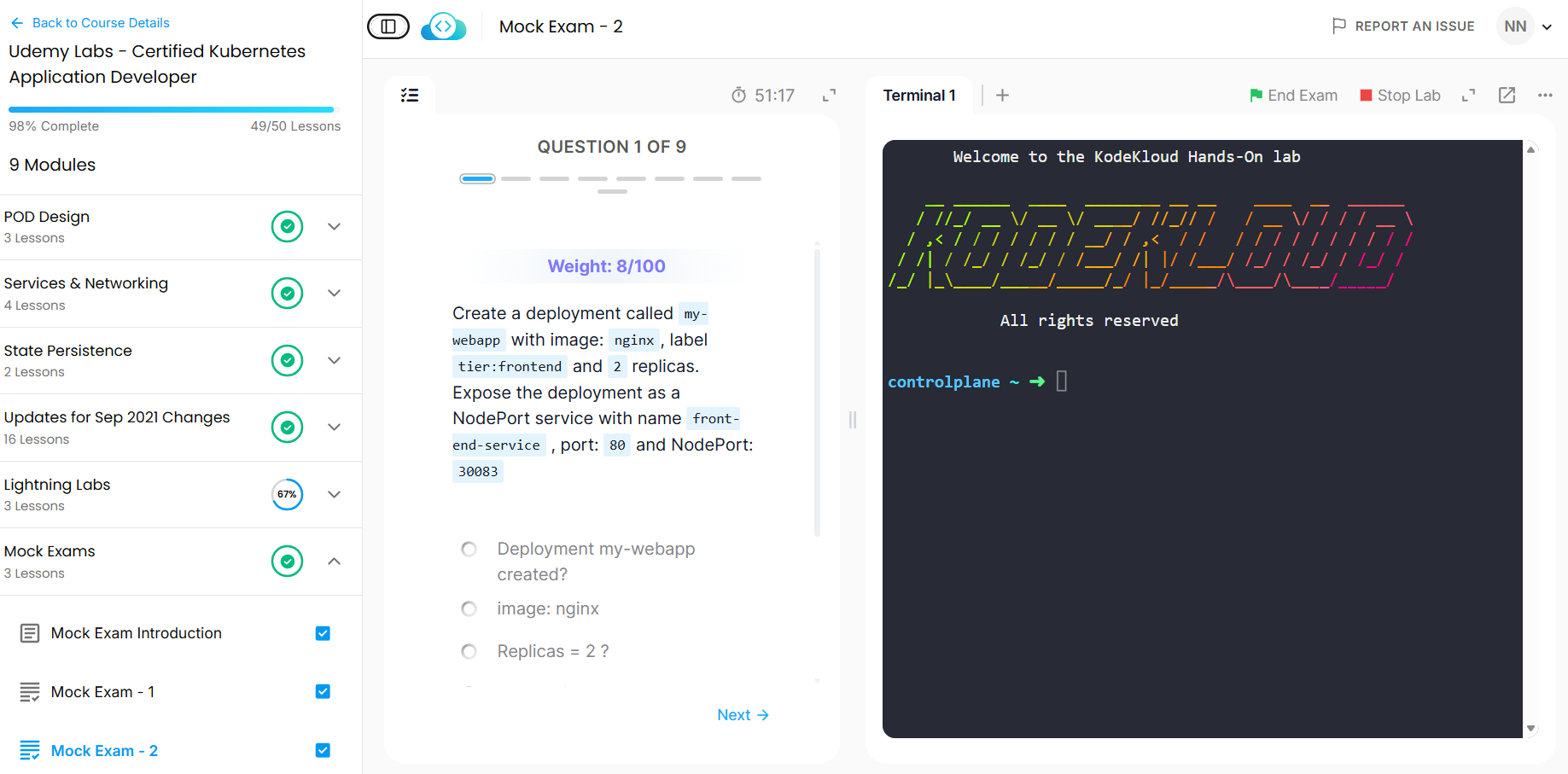Click Mock Exam - 1 quiz icon
Screen dimensions: 1568x774
click(30, 692)
